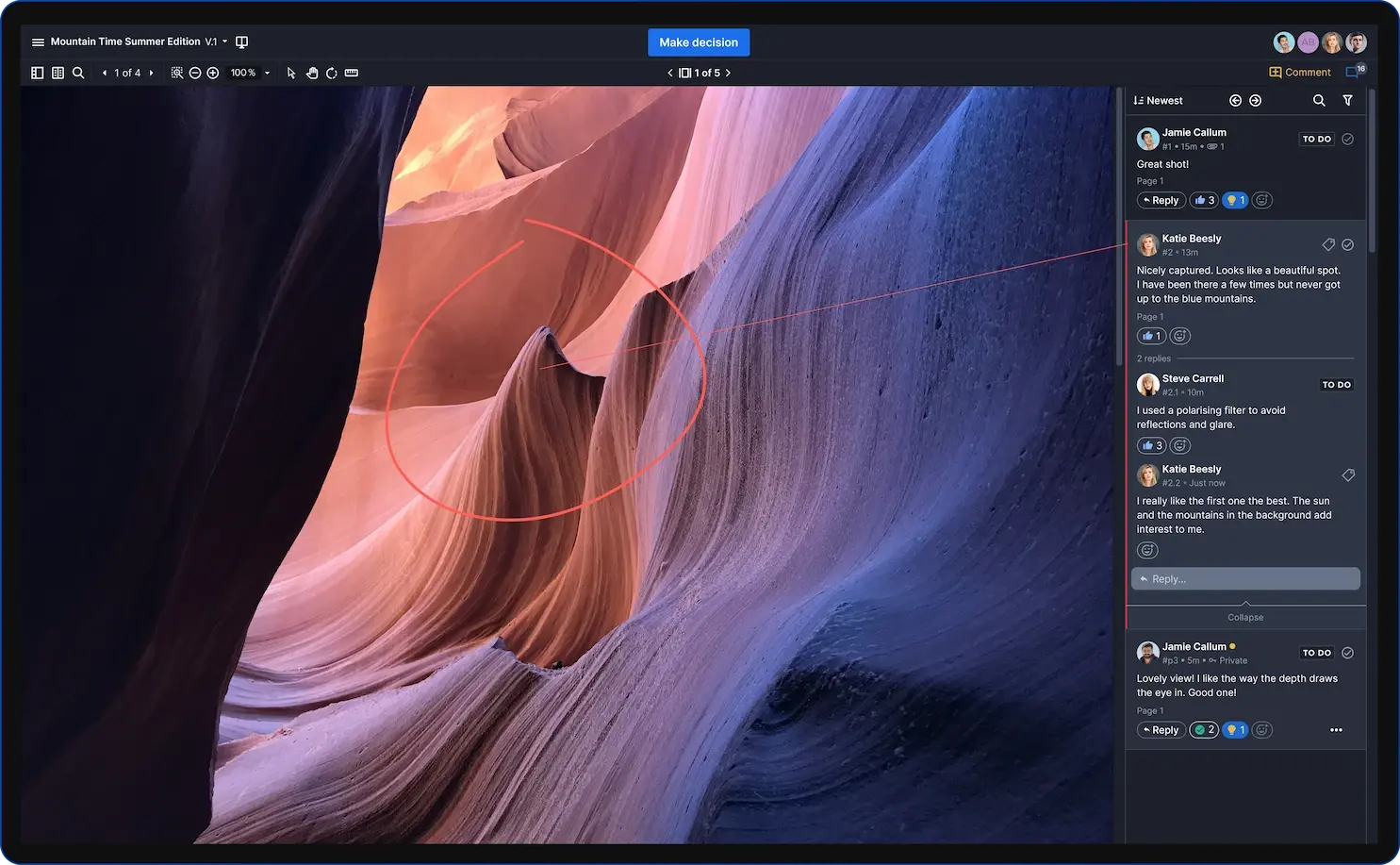Click the Make decision button
Screen dimensions: 1400x865
tap(699, 42)
